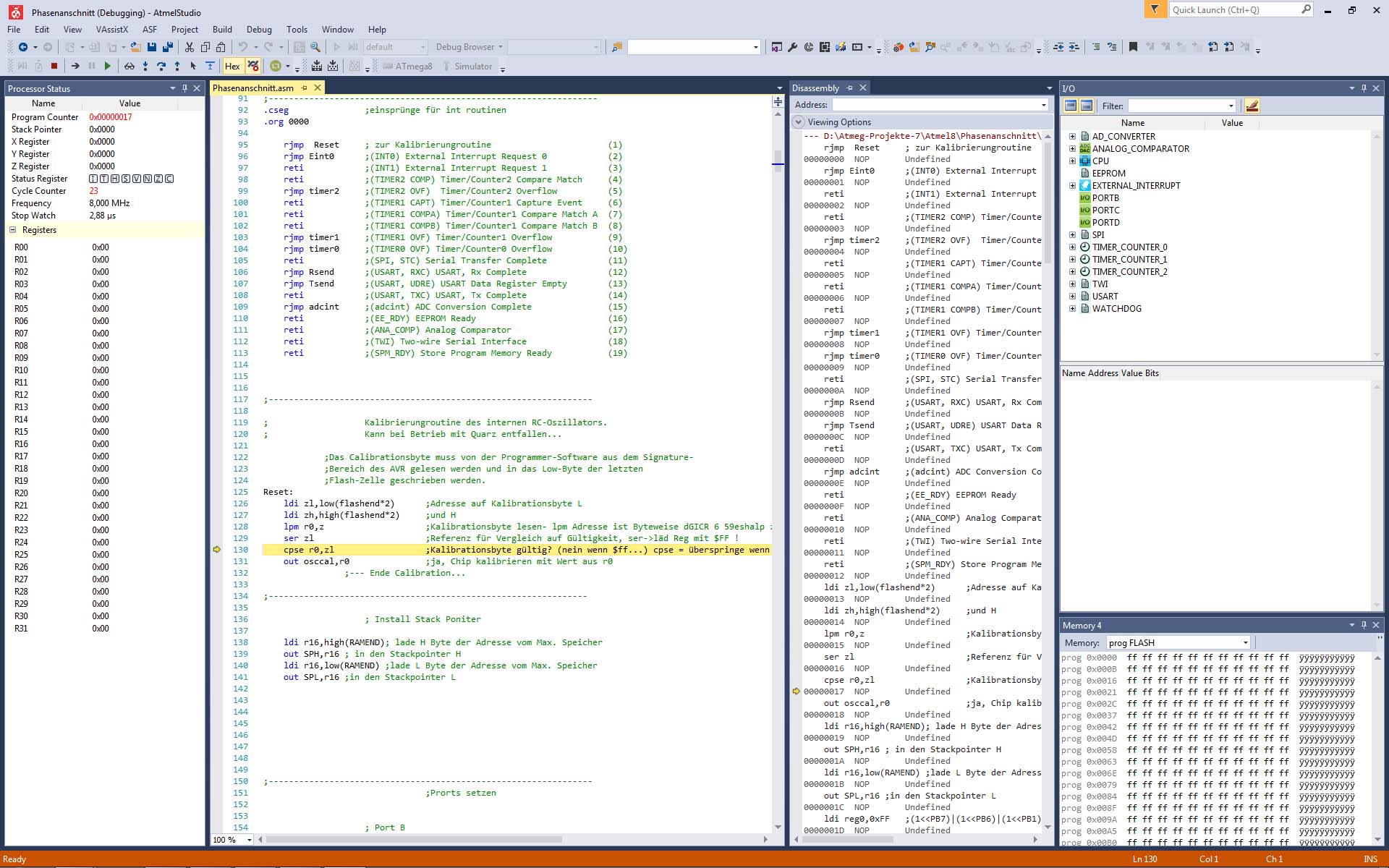Click the red Stop Debugging button

(54, 66)
